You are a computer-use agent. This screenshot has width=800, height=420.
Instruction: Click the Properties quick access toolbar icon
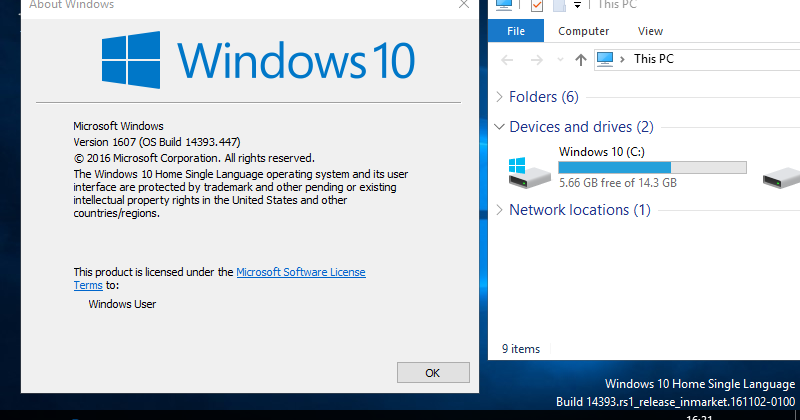(x=537, y=5)
